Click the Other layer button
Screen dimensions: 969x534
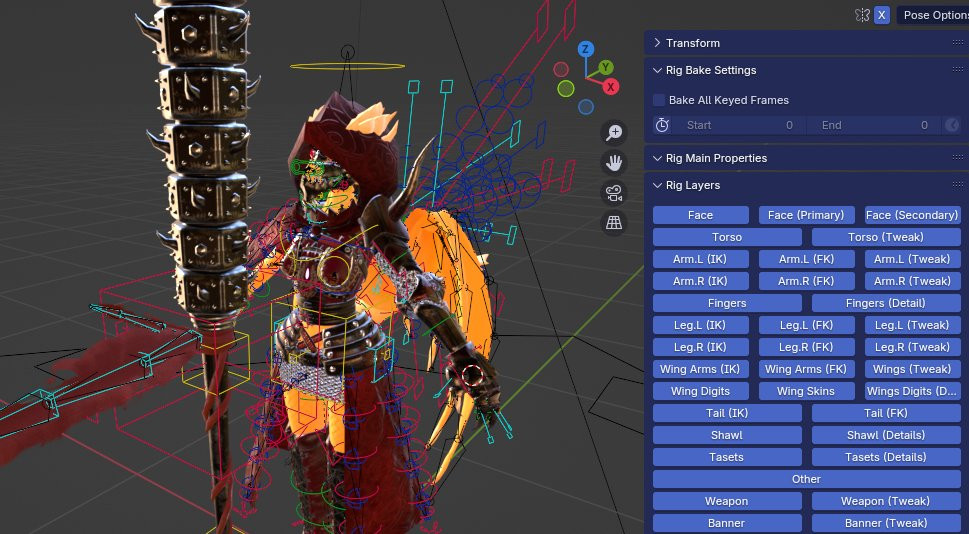coord(806,479)
